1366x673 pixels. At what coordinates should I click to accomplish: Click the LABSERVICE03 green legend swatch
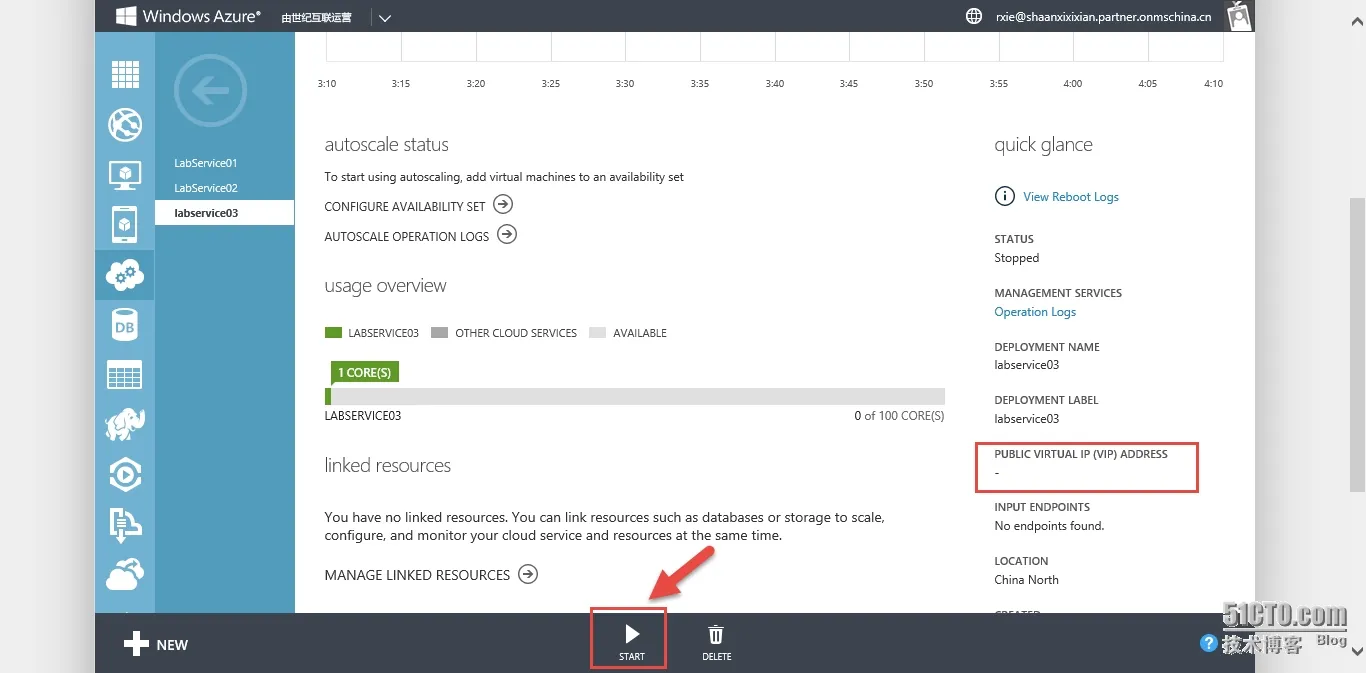334,333
